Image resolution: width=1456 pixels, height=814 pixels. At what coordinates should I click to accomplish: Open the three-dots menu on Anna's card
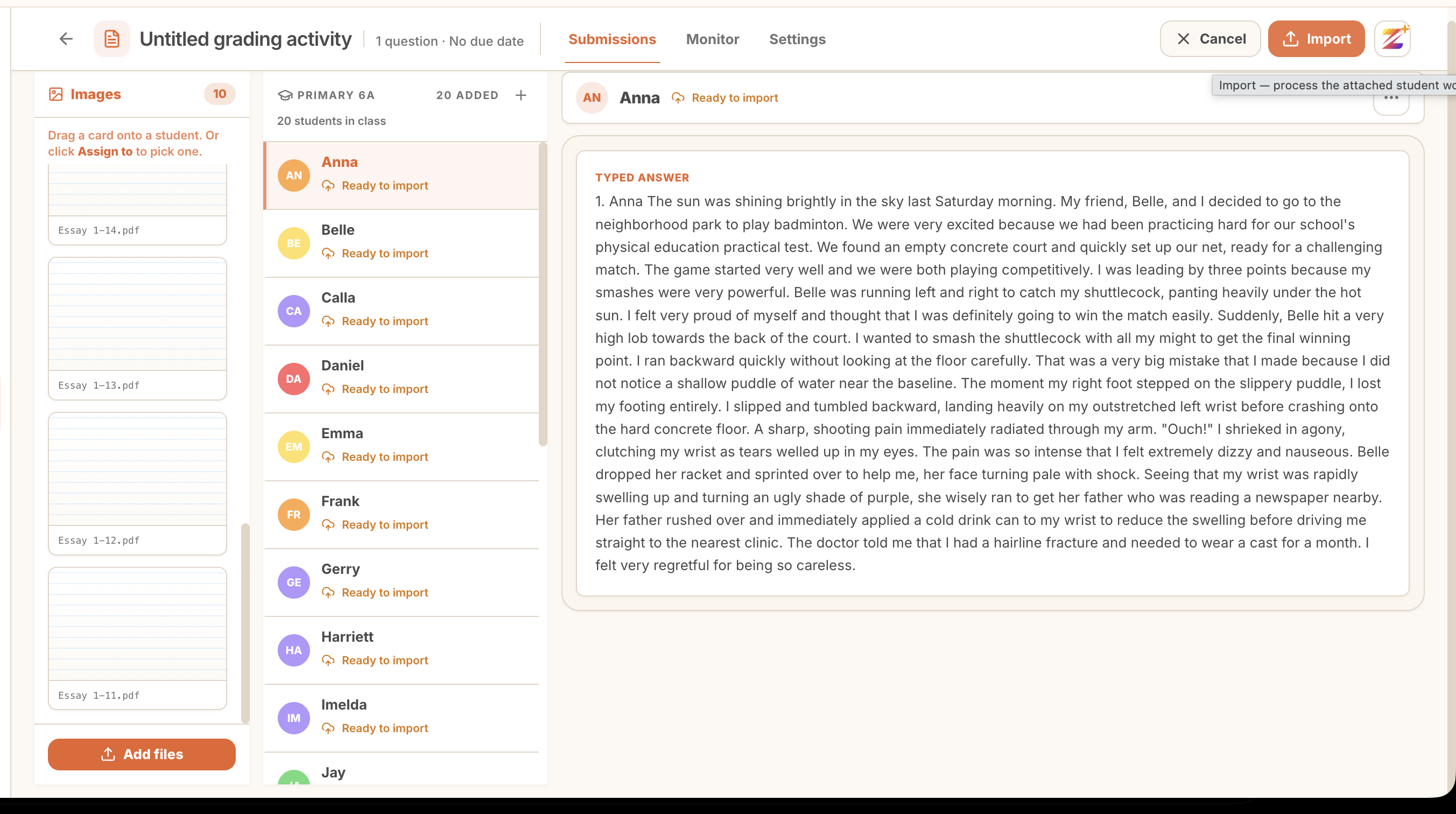(1391, 99)
